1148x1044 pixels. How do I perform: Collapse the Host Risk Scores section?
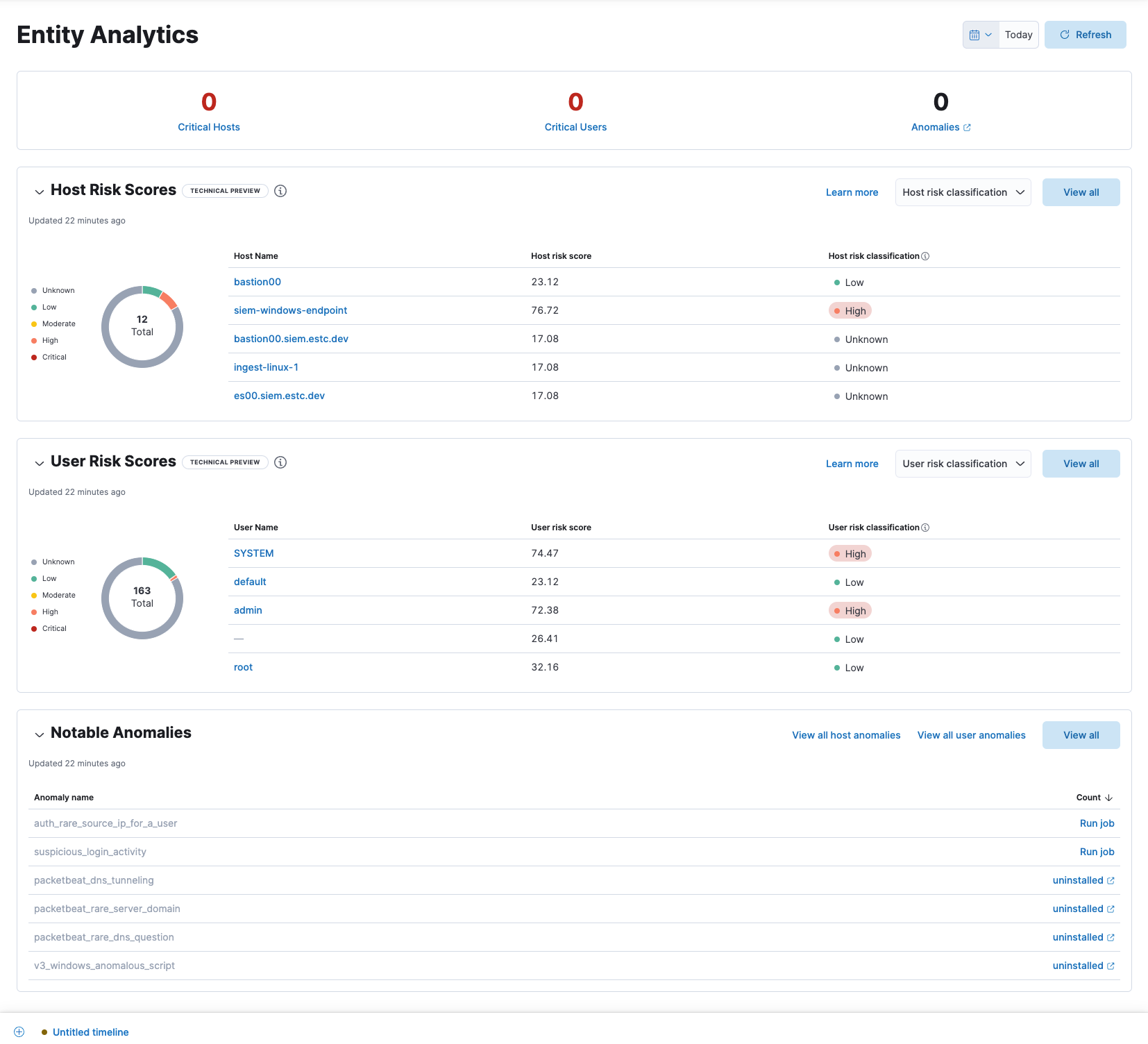[40, 192]
